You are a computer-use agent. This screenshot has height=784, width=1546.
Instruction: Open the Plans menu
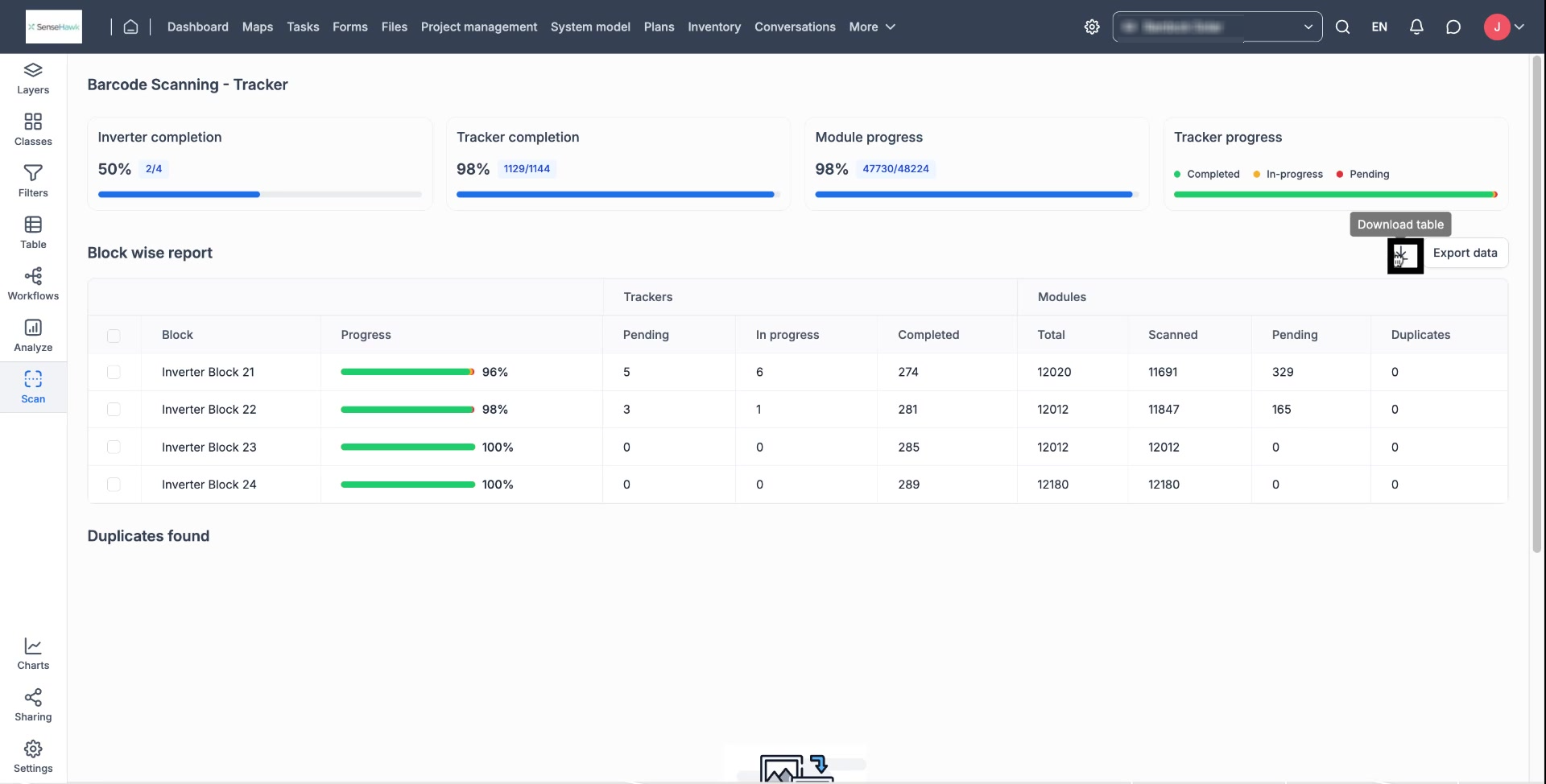pos(659,27)
